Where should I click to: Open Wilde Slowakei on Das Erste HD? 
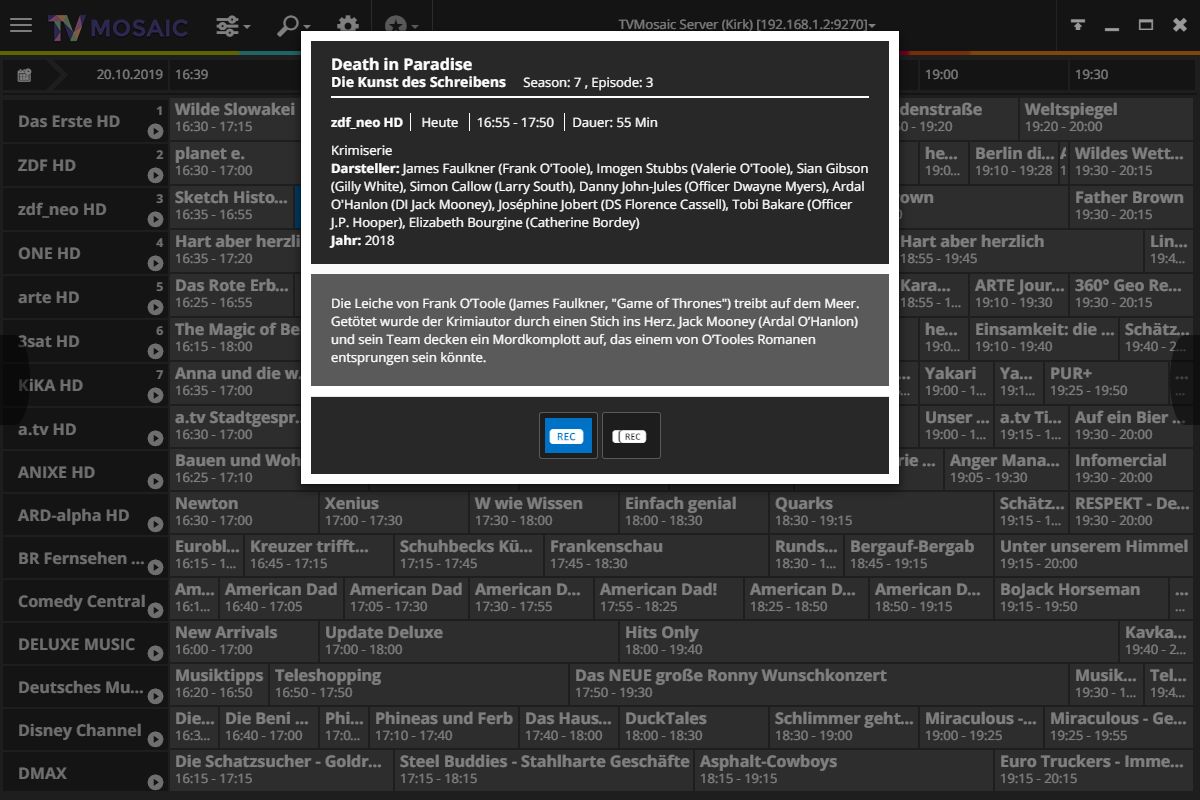pyautogui.click(x=235, y=117)
